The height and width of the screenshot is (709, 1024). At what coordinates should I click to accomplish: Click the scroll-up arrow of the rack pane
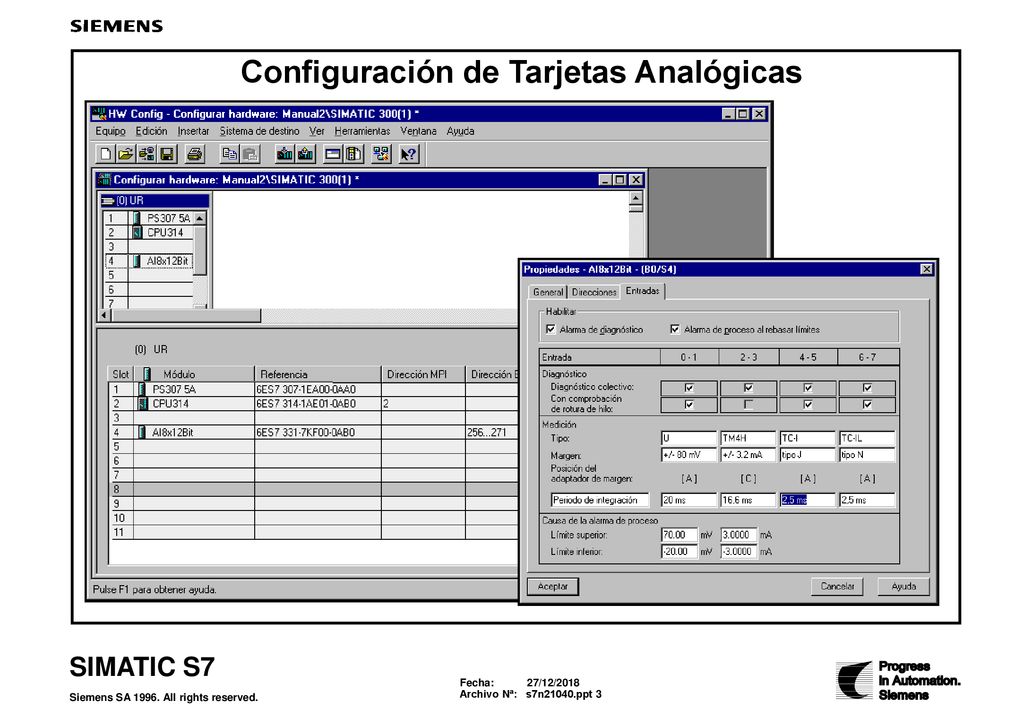coord(635,197)
